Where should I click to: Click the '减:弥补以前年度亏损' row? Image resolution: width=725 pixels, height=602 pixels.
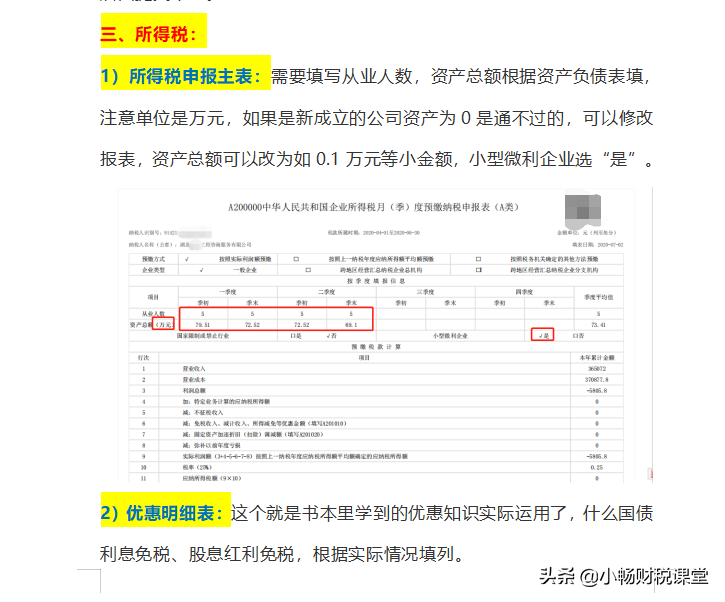tap(376, 446)
